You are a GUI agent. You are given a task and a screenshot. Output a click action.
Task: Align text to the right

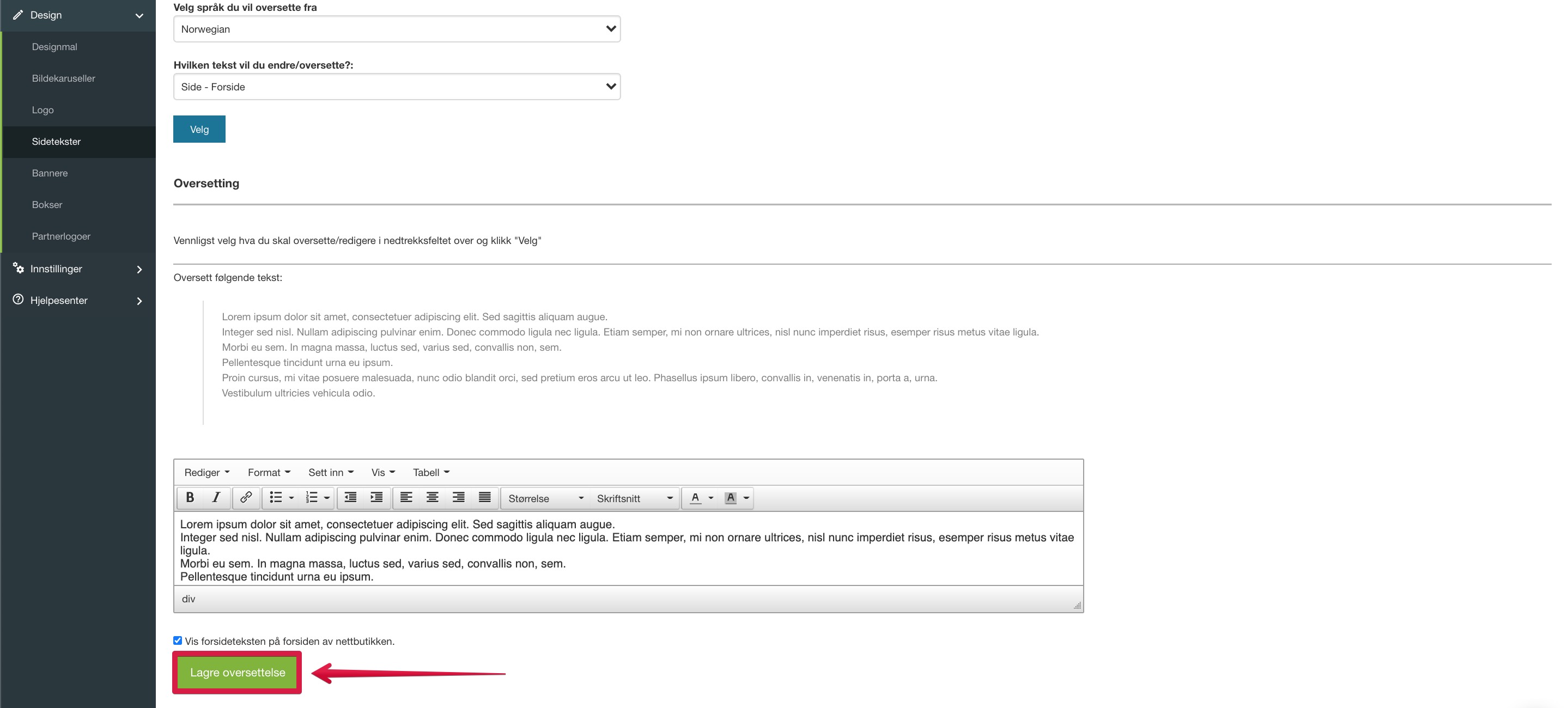(458, 498)
